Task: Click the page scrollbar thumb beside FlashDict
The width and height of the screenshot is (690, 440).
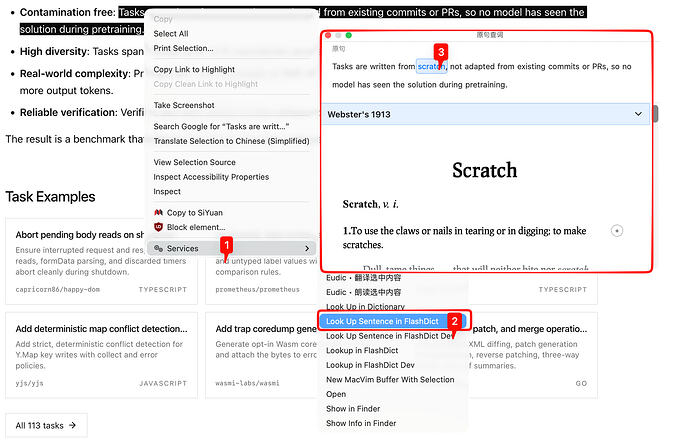Action: [656, 114]
